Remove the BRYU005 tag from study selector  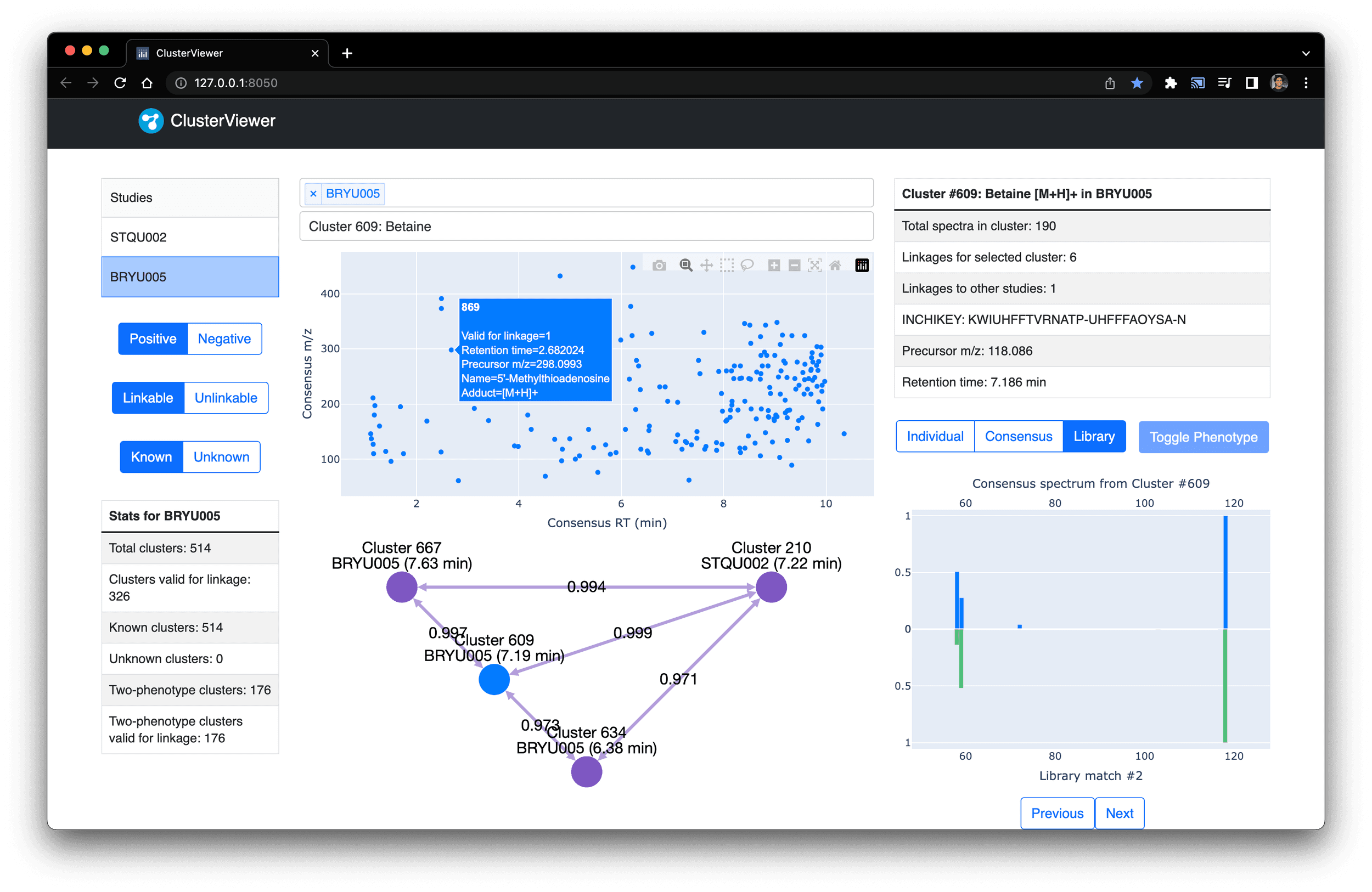[313, 194]
